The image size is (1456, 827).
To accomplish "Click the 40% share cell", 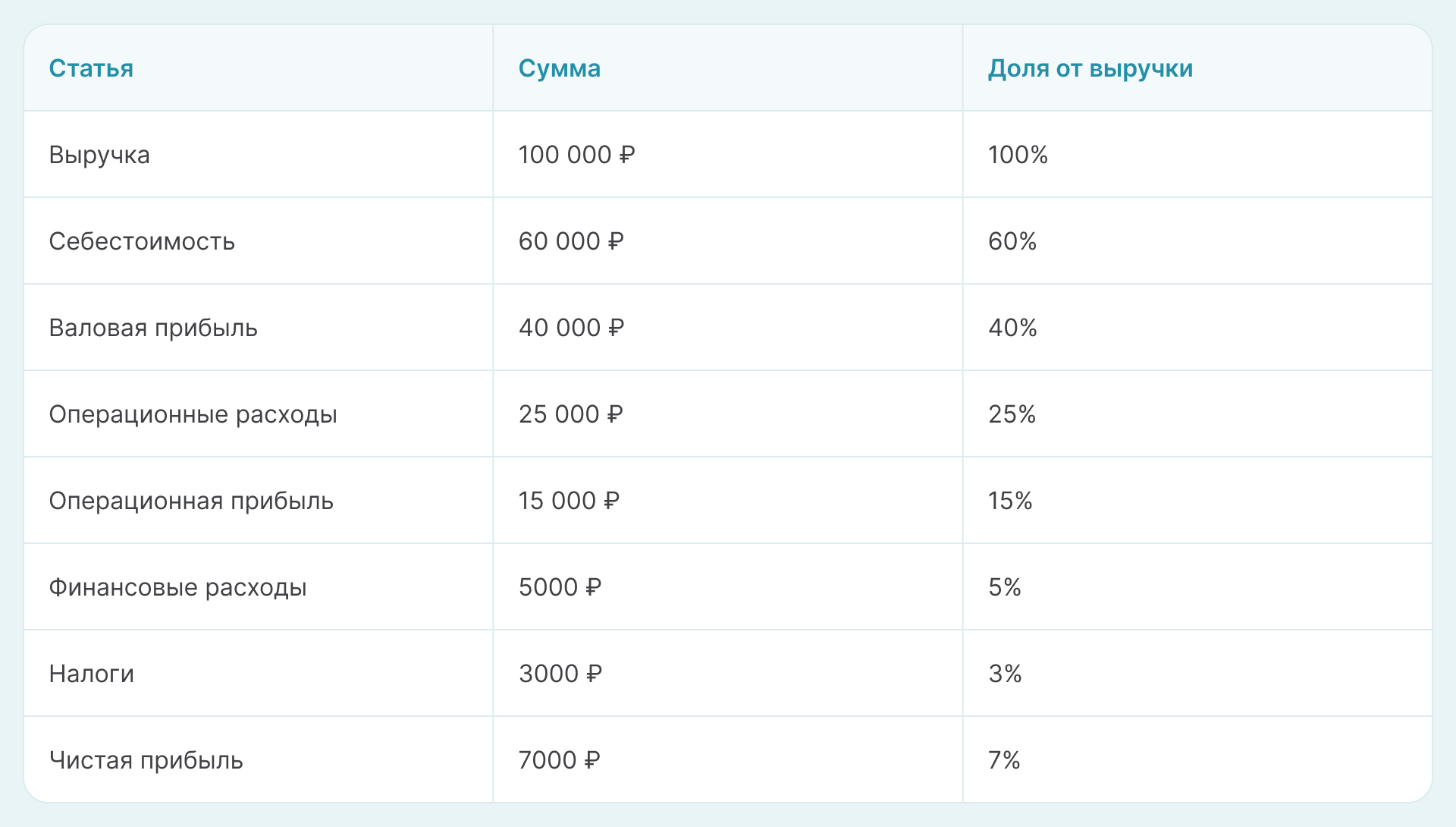I will point(1012,328).
